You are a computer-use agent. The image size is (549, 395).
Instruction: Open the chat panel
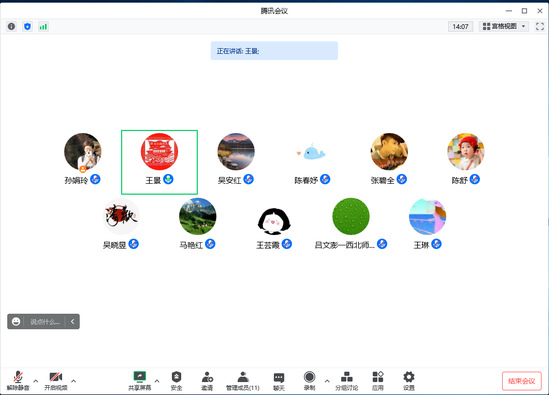279,381
